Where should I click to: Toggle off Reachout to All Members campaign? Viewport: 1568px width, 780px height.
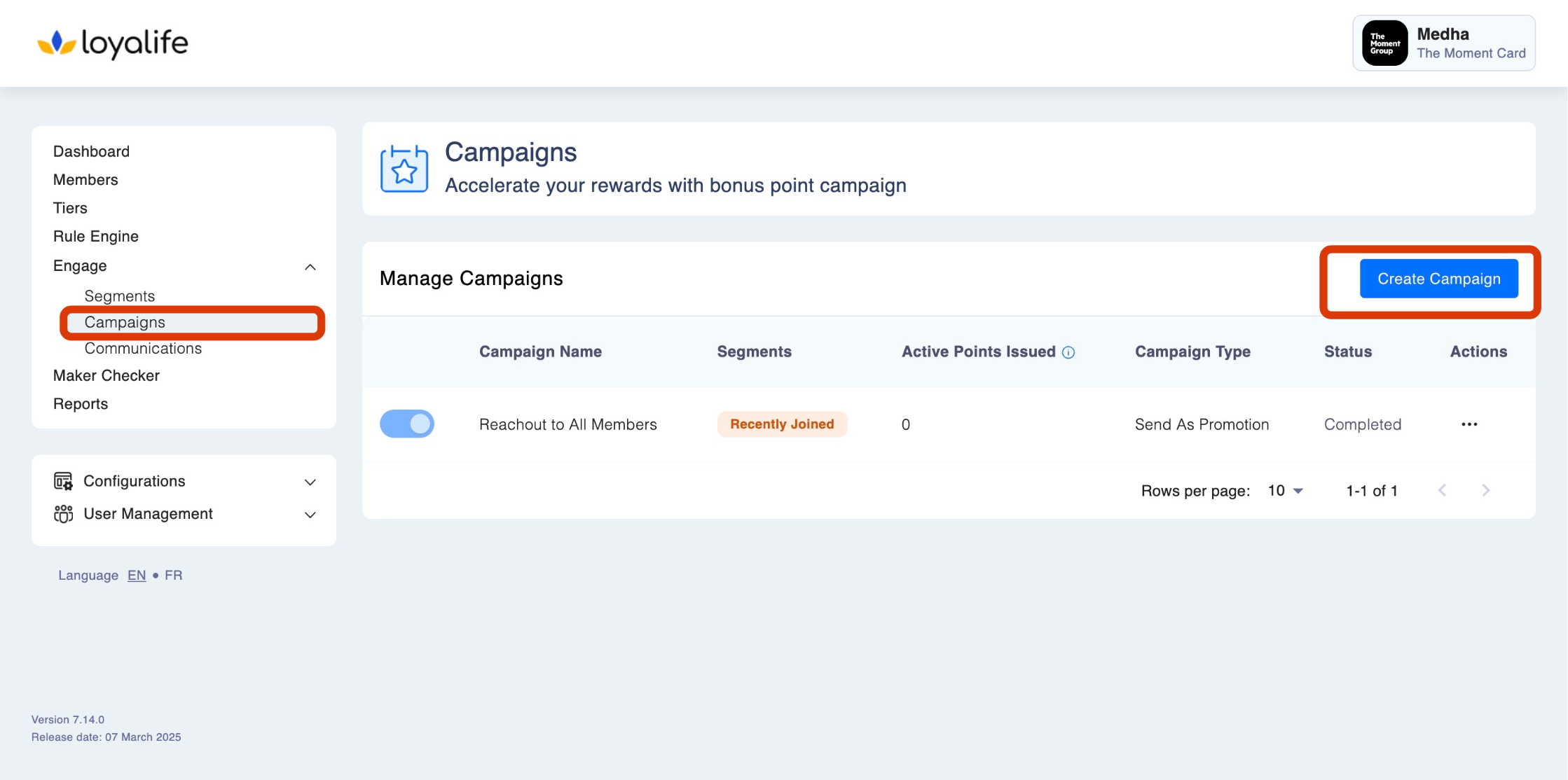[407, 424]
